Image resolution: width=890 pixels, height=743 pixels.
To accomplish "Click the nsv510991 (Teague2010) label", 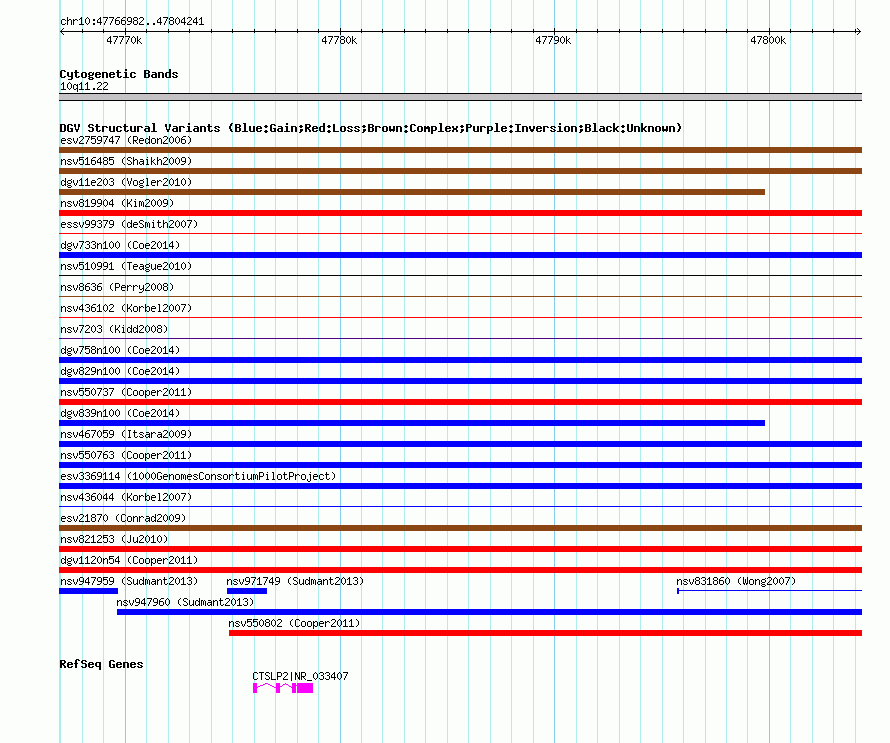I will [126, 266].
